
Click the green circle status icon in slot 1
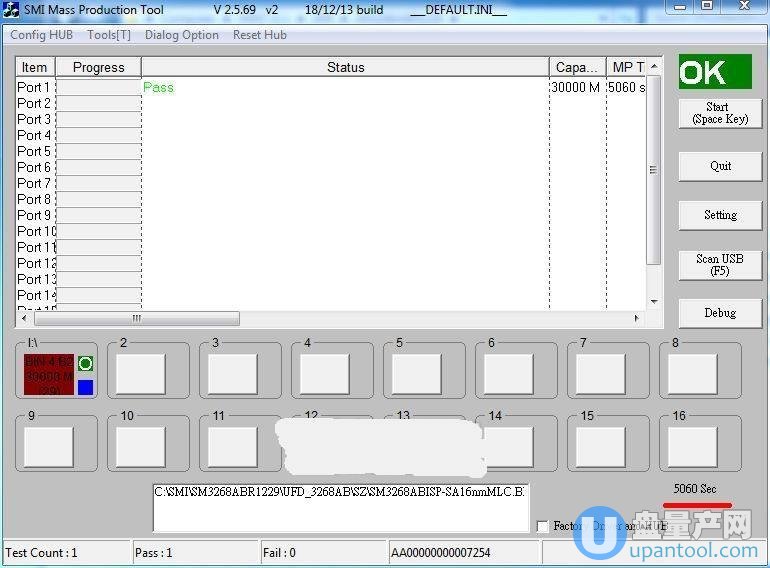pos(85,364)
